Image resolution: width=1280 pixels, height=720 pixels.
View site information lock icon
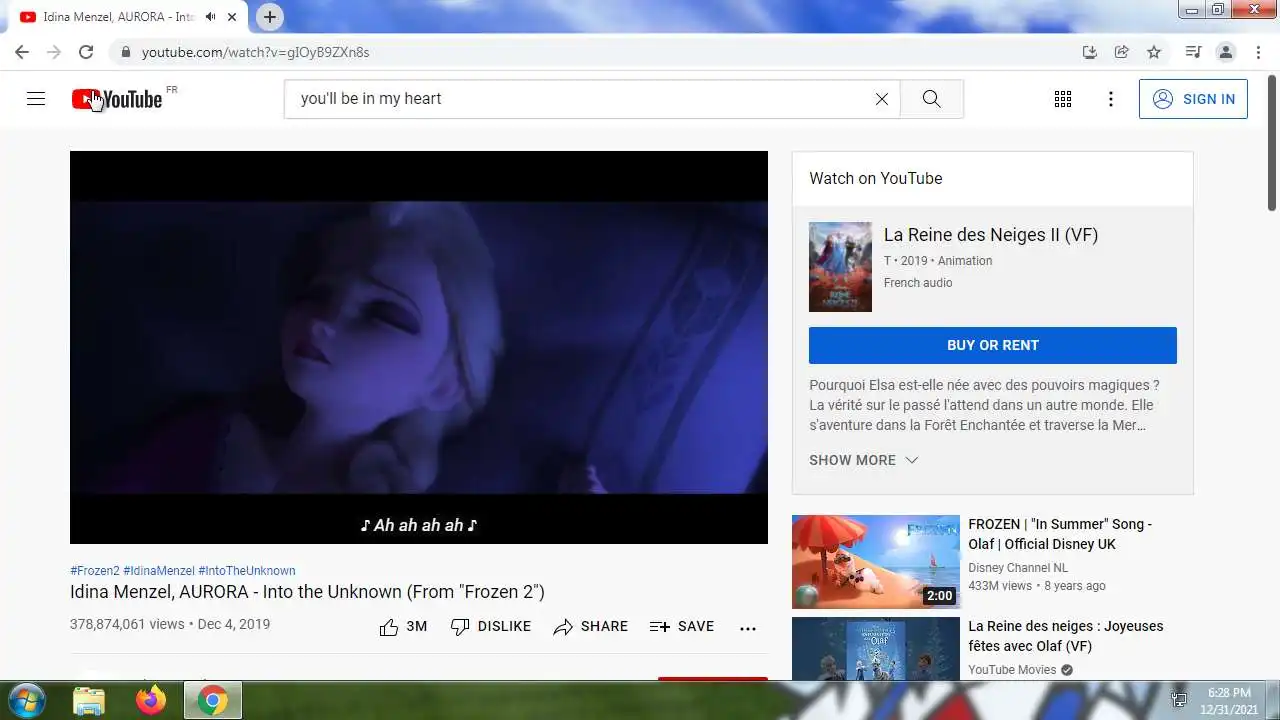tap(125, 52)
